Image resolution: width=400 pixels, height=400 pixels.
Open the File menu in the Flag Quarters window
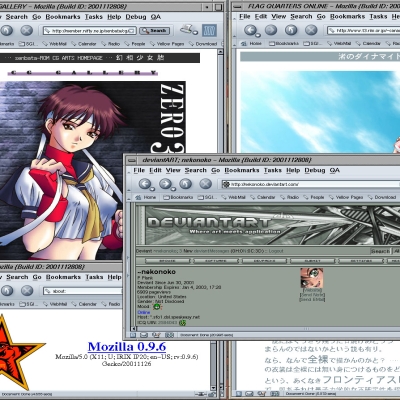tap(244, 16)
